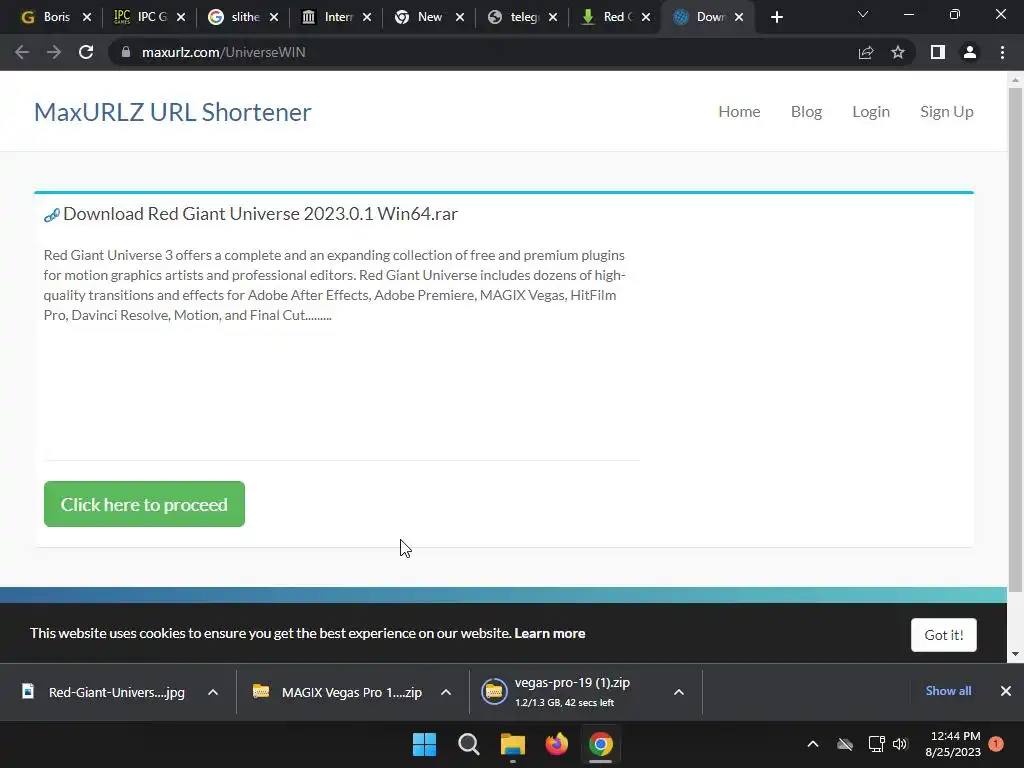Close the slithe tab

point(274,17)
